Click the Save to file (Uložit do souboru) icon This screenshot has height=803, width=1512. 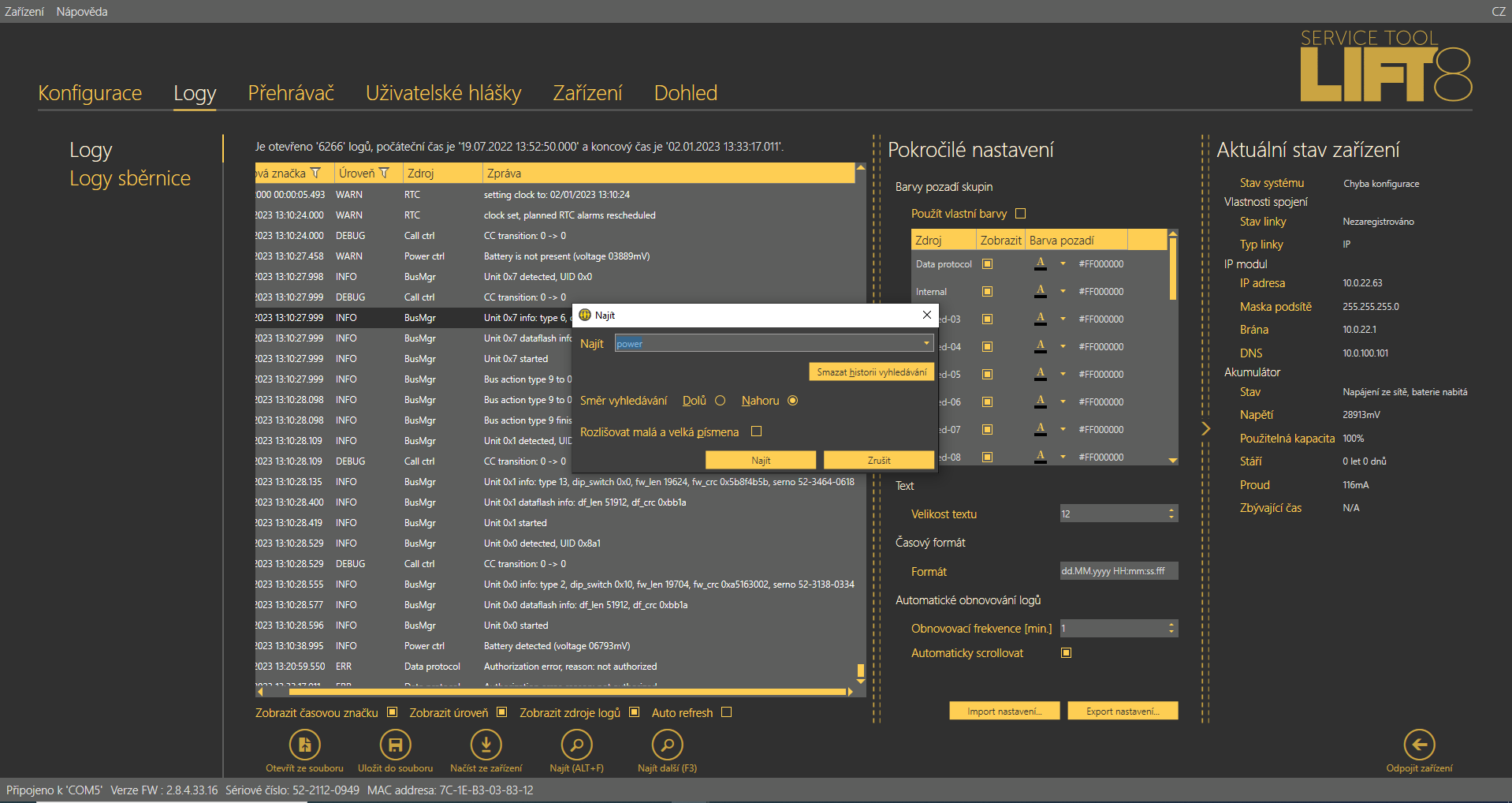coord(395,745)
